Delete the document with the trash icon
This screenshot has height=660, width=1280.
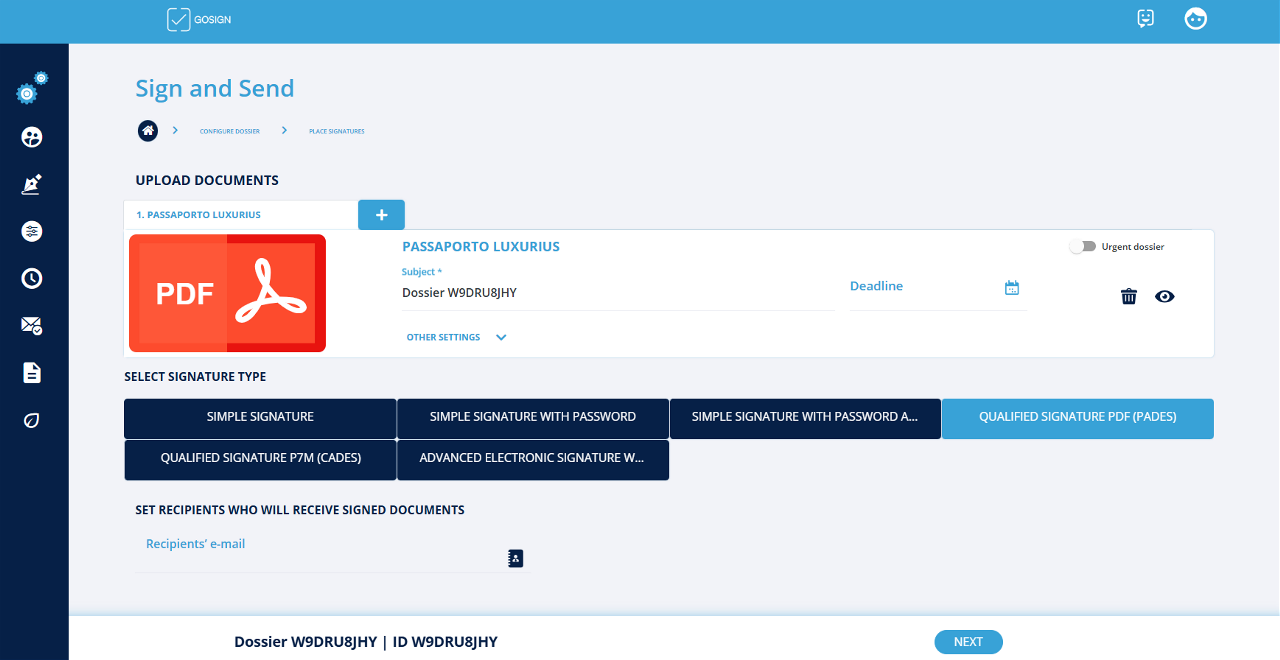point(1129,296)
